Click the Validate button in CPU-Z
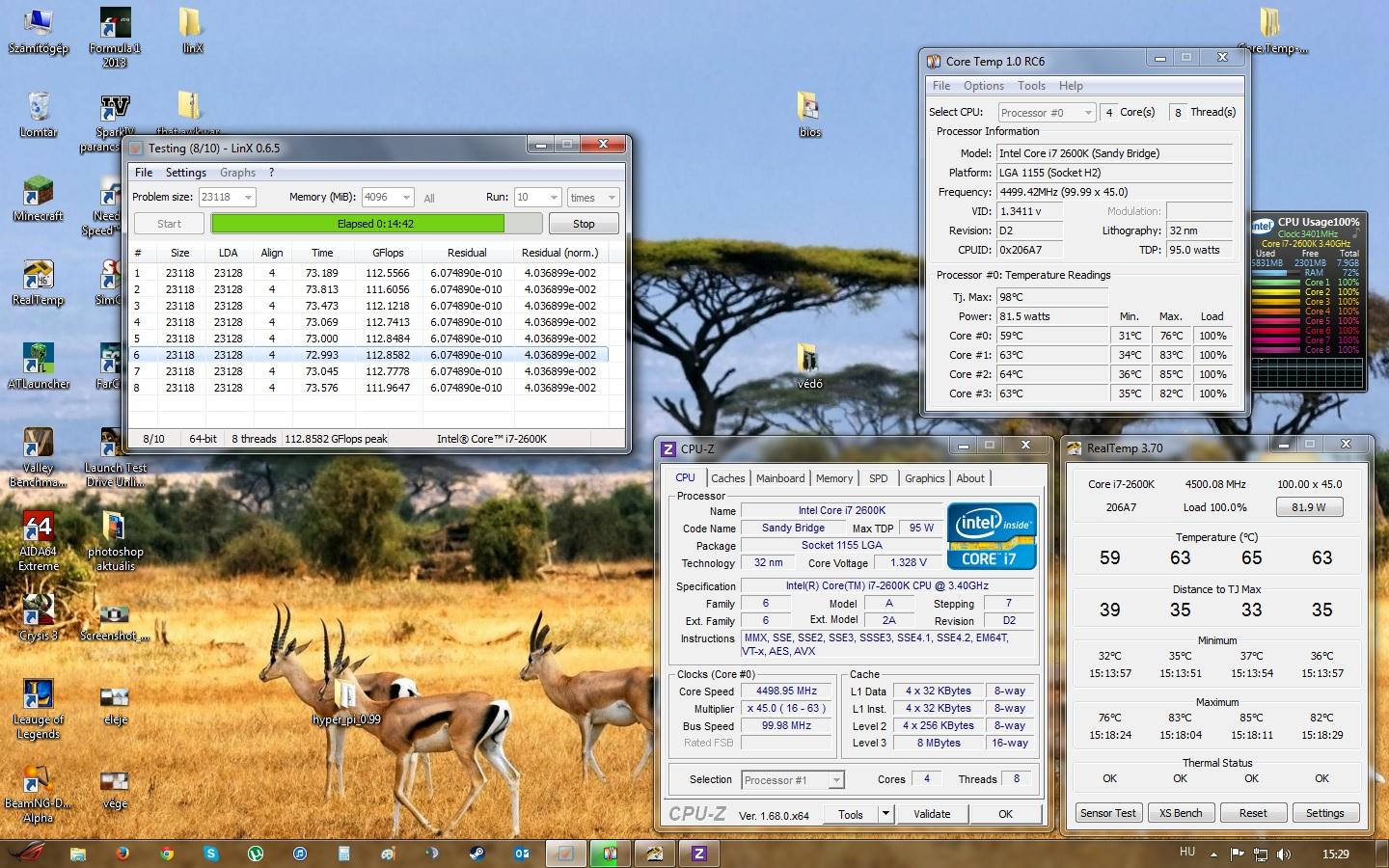This screenshot has height=868, width=1389. pyautogui.click(x=932, y=814)
